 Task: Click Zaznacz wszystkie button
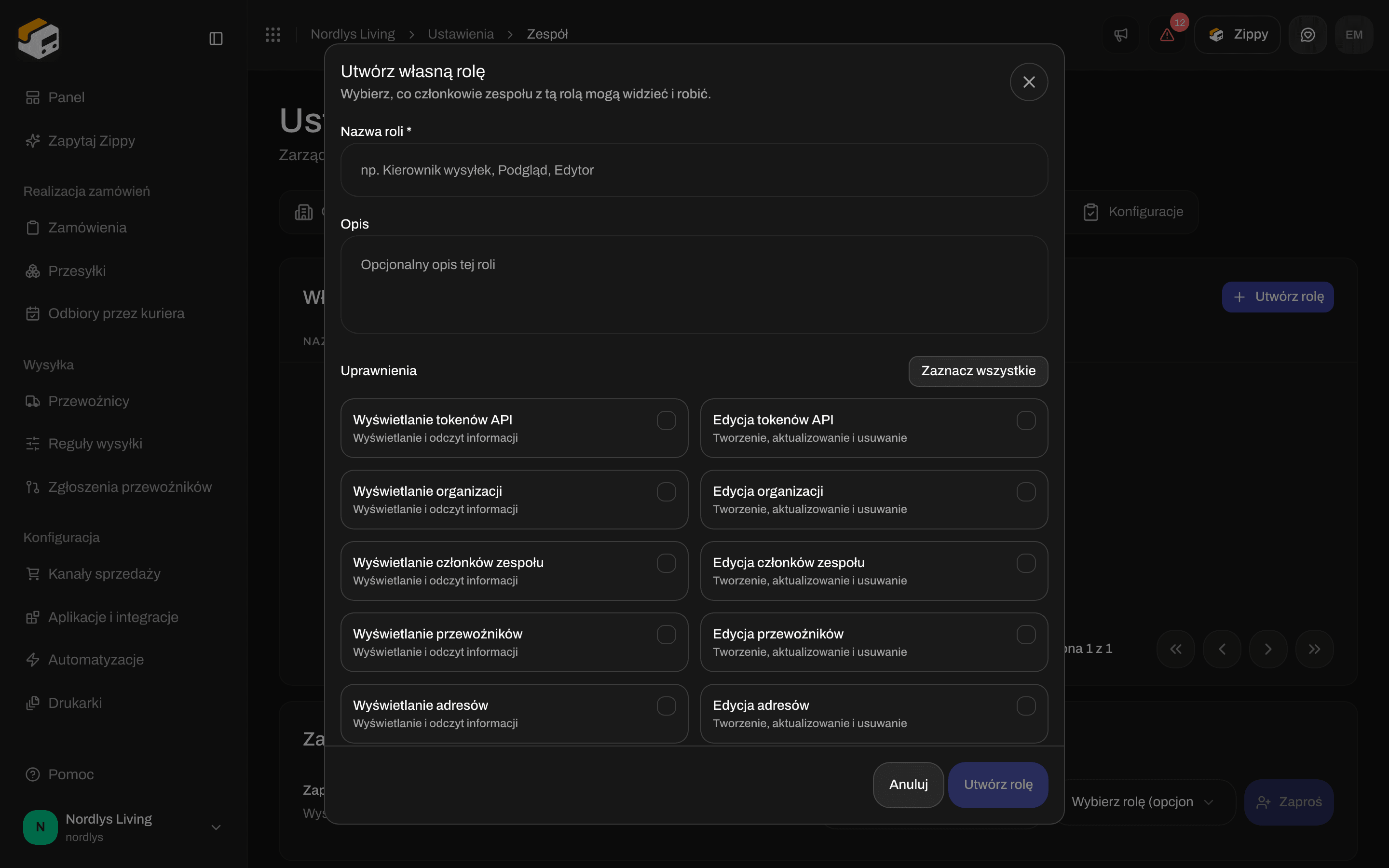click(x=978, y=371)
